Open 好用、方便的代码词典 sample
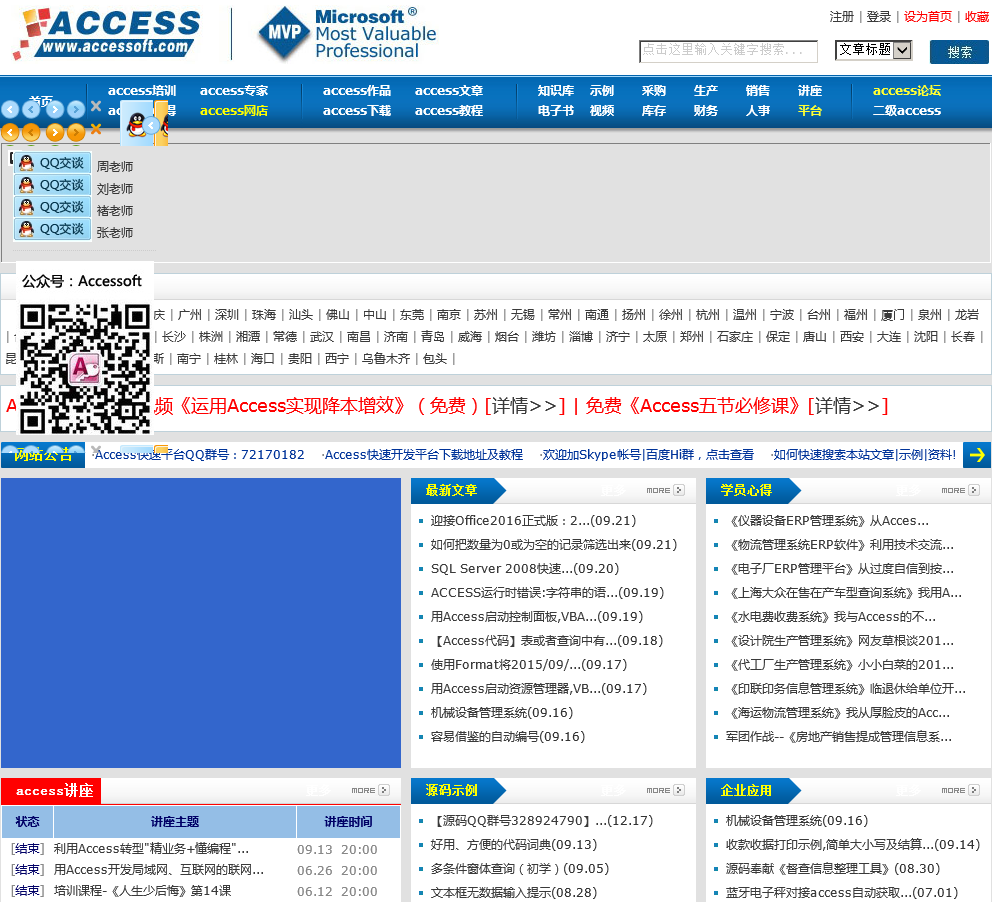Screen dimensions: 992x902 coord(514,844)
